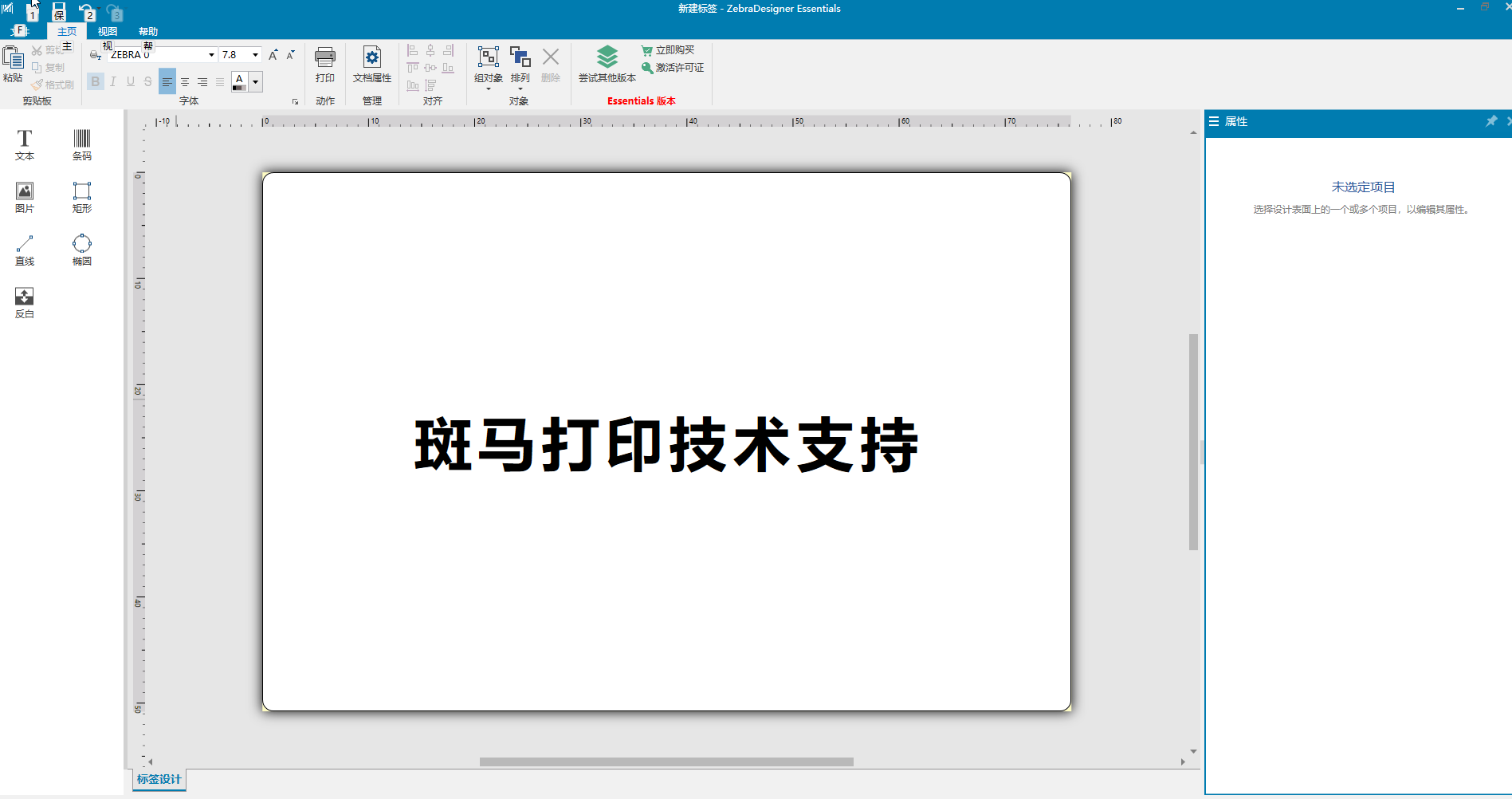Open the font color picker dropdown
The image size is (1512, 799).
(256, 81)
